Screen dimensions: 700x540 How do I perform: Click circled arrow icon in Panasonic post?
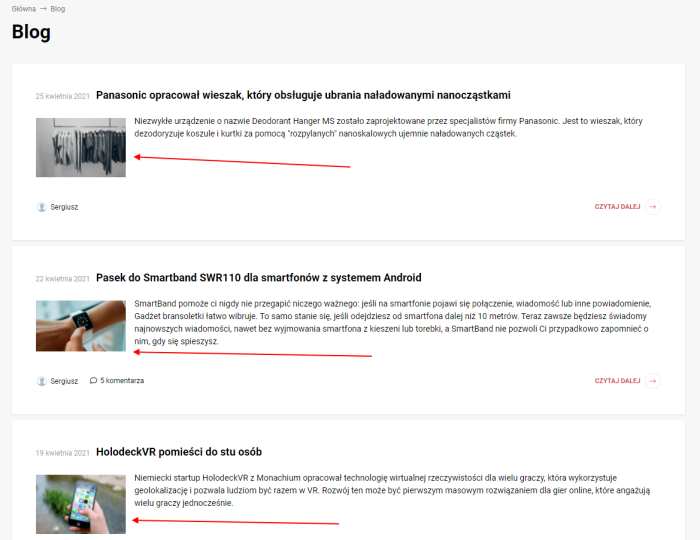click(653, 207)
